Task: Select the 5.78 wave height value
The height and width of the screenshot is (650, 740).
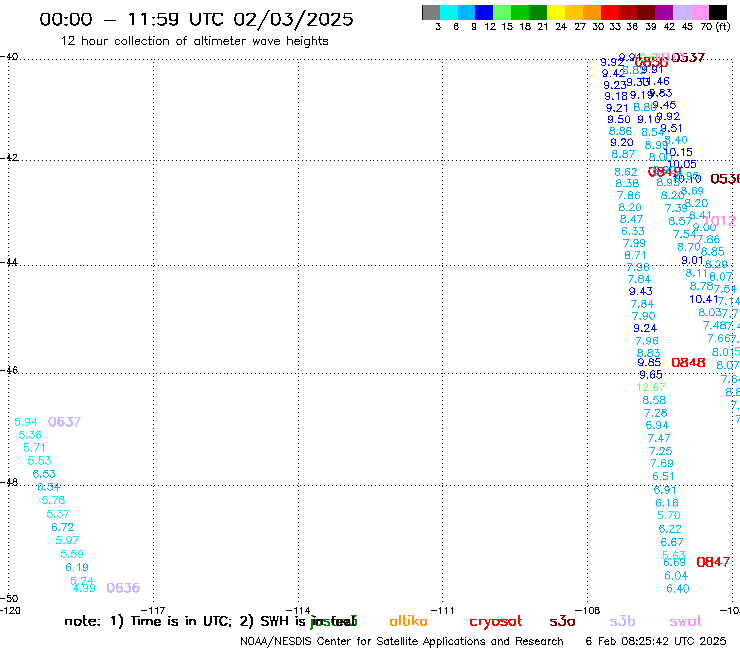Action: point(53,500)
